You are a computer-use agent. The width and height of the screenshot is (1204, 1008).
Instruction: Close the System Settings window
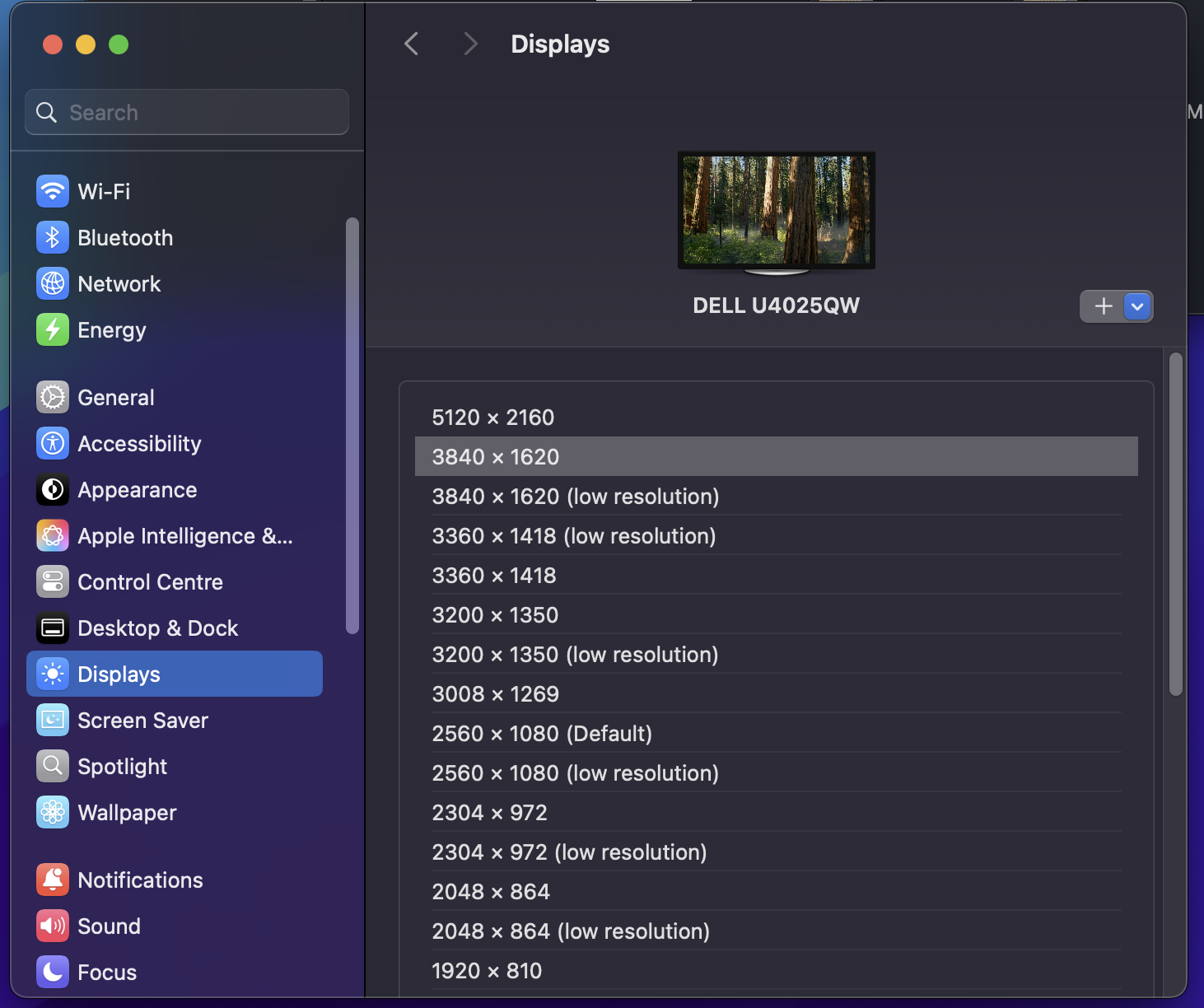(x=53, y=44)
